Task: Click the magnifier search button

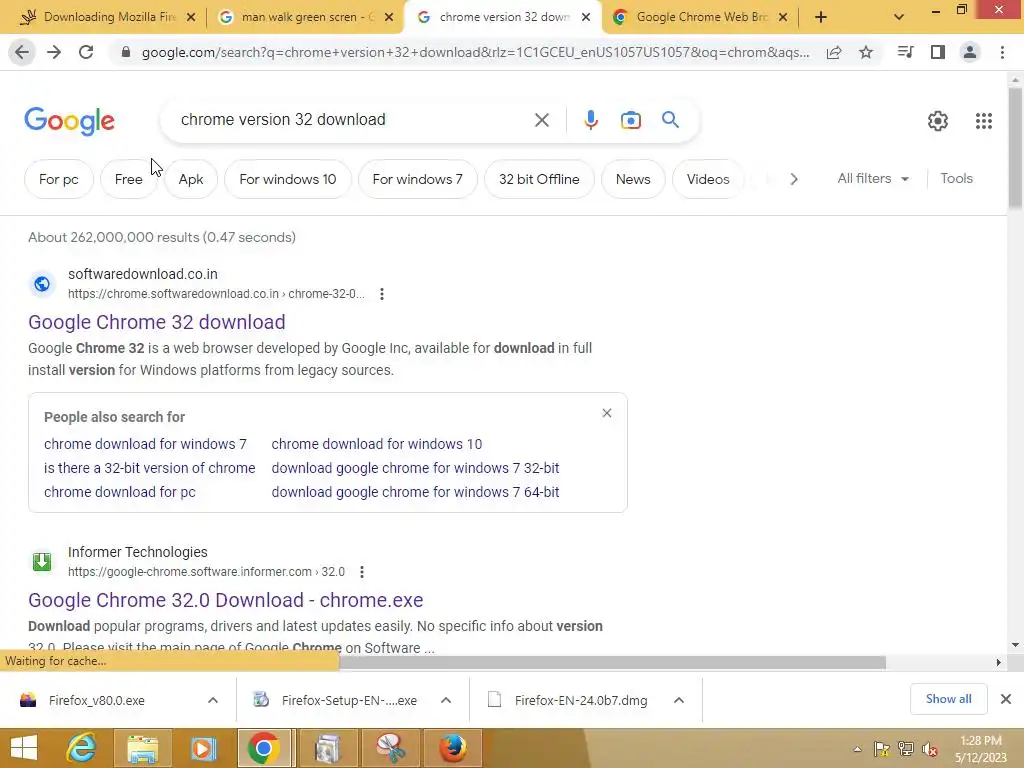Action: (x=670, y=120)
